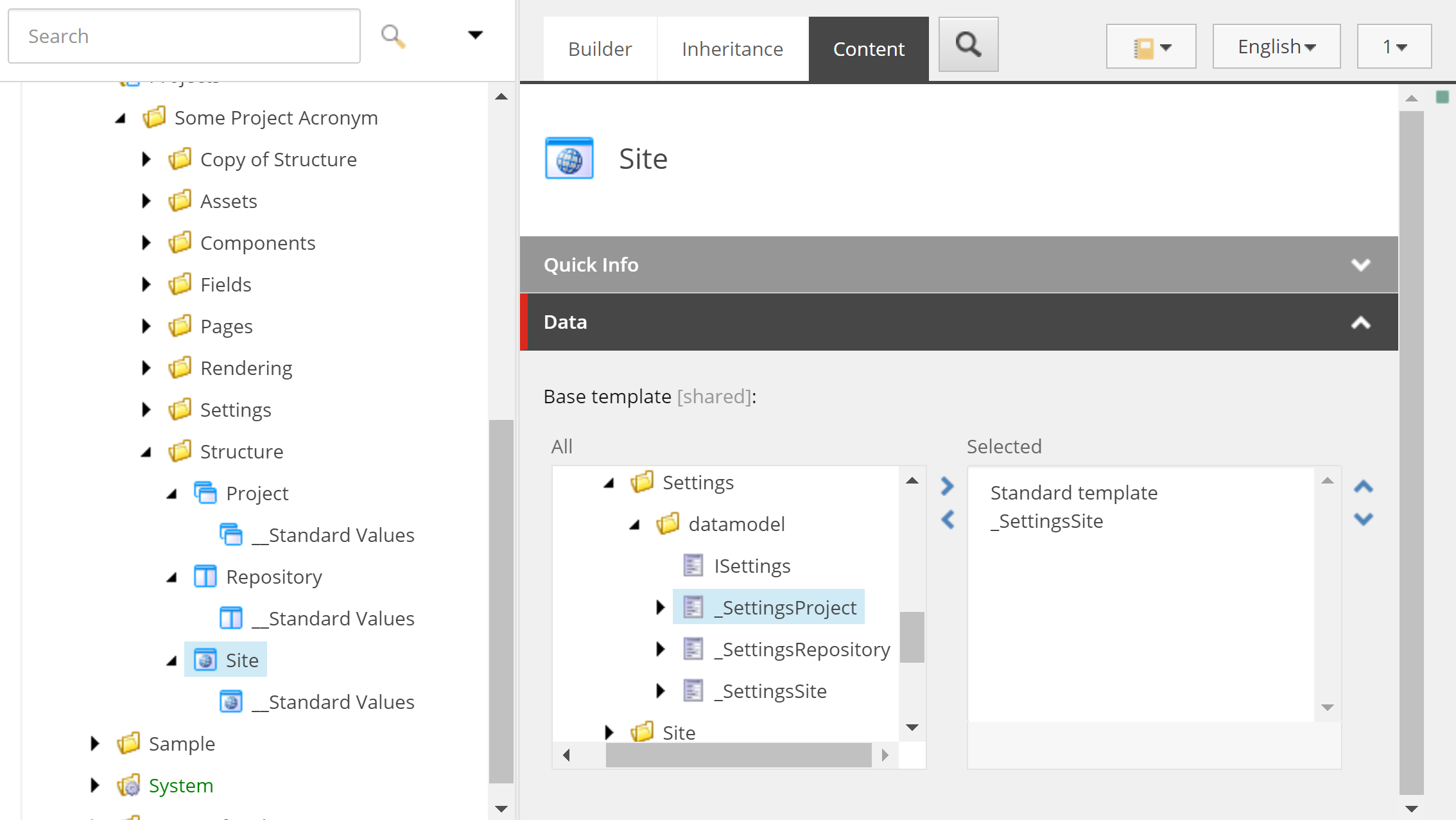Expand the Copy of Structure folder
The image size is (1456, 820).
point(146,159)
